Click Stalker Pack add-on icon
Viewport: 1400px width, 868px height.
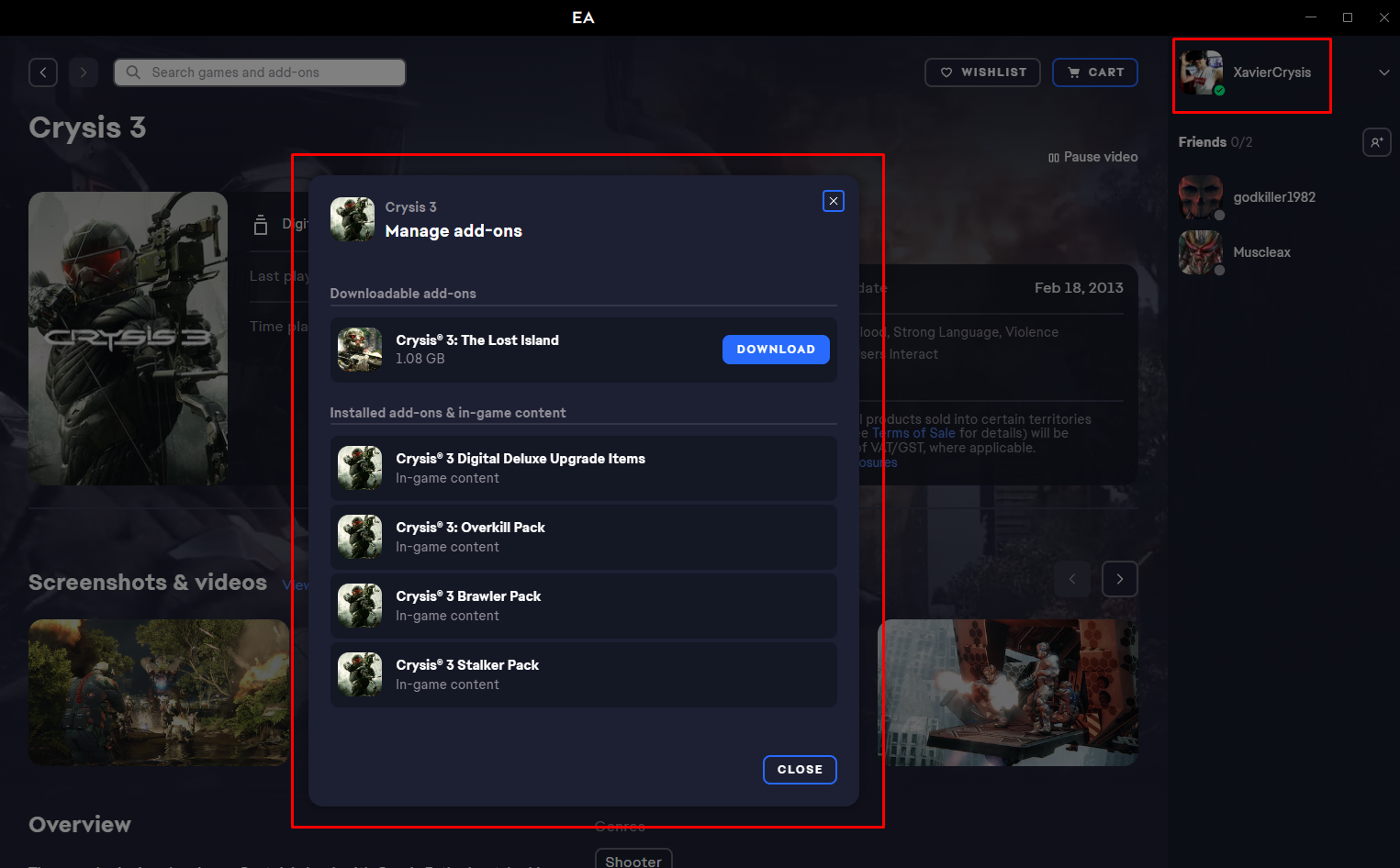(360, 674)
